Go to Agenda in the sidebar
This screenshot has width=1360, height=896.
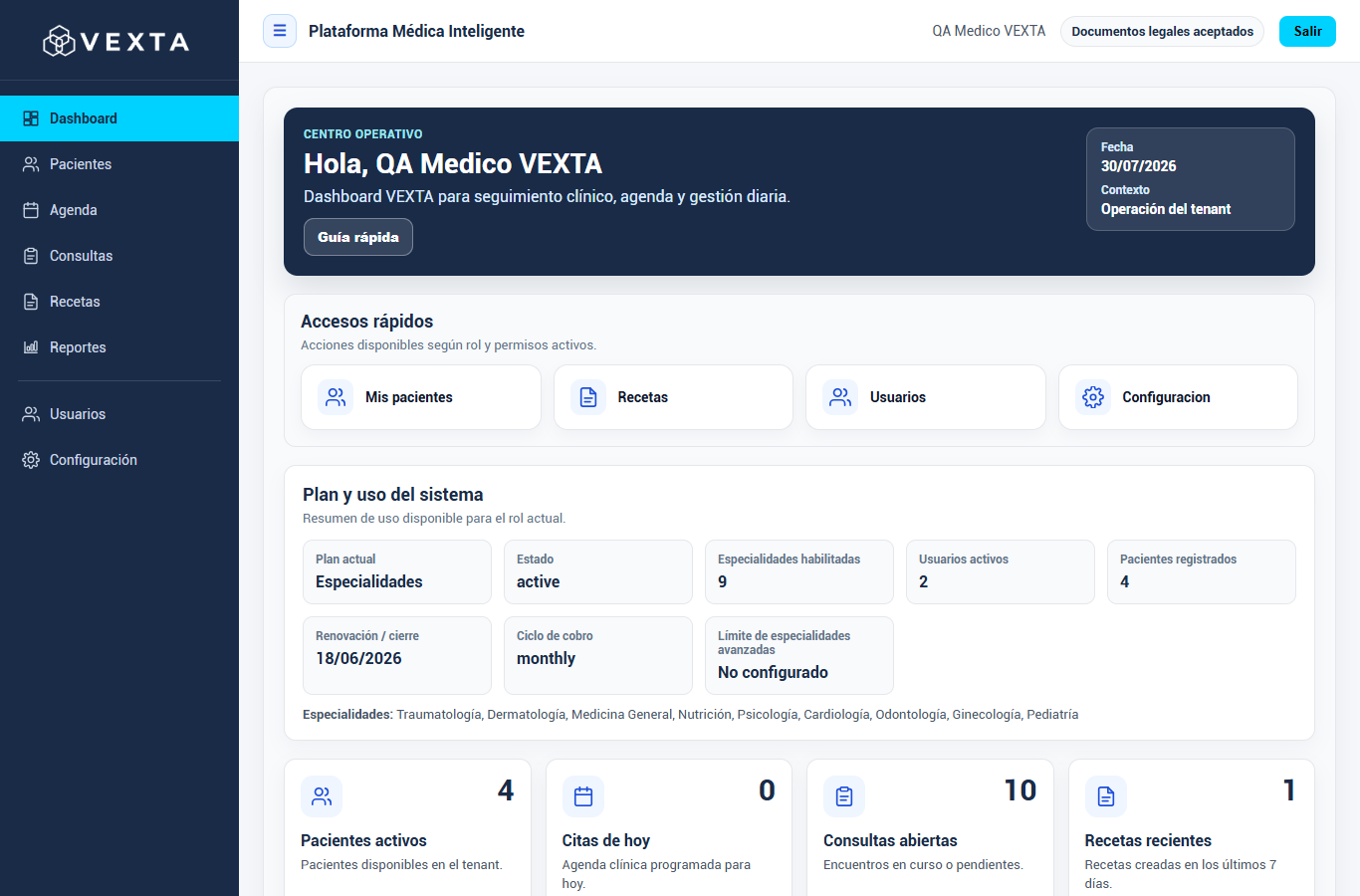(x=119, y=210)
